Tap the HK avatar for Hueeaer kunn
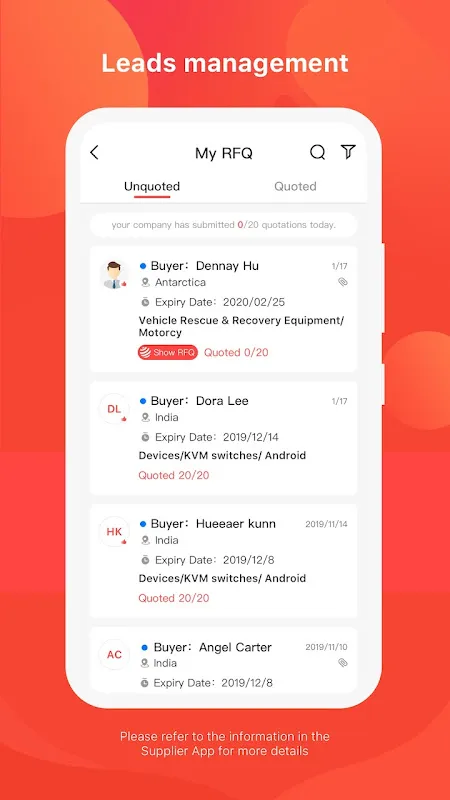Viewport: 450px width, 800px height. (x=114, y=532)
